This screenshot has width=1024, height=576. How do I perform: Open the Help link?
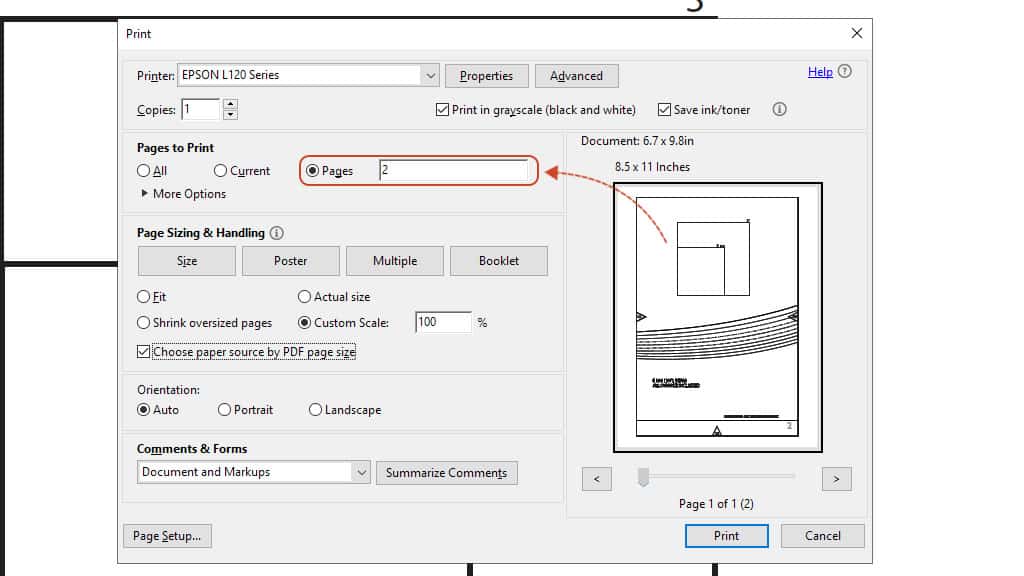tap(820, 72)
